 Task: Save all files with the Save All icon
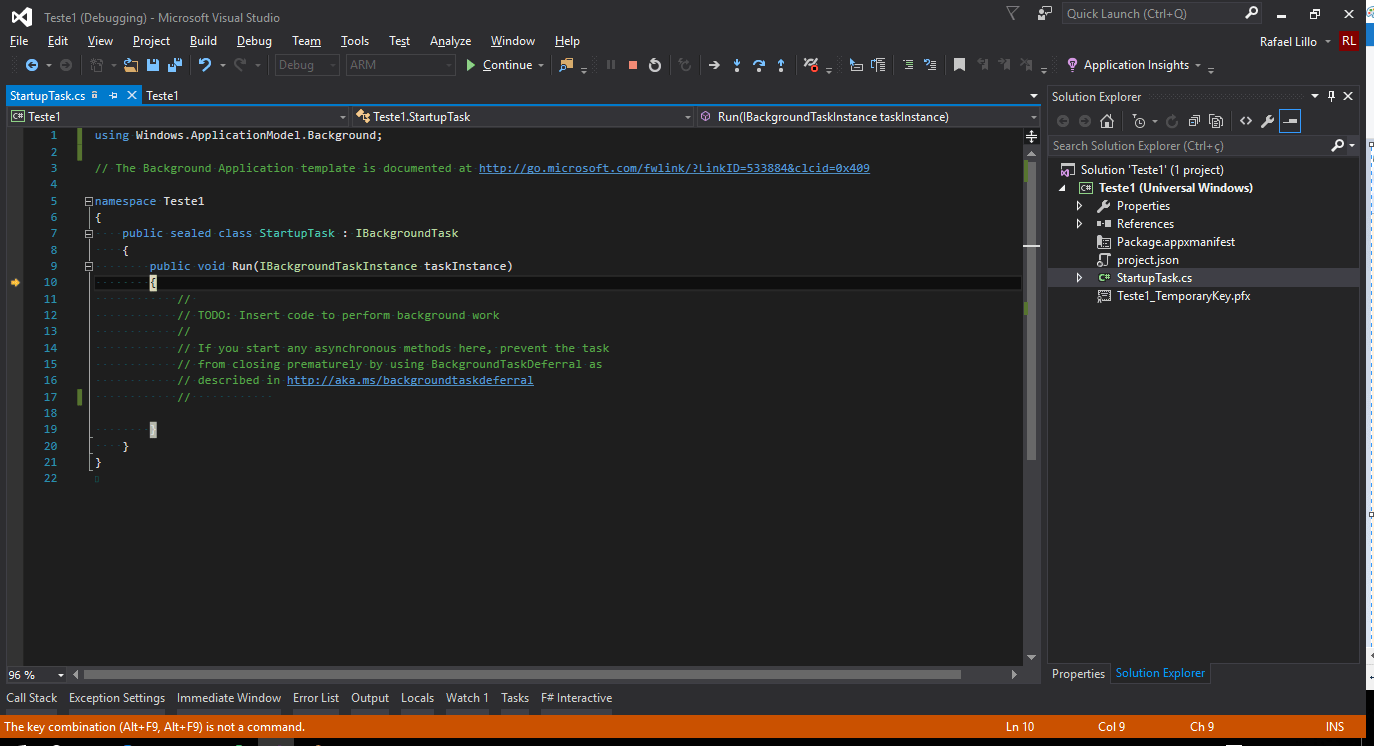click(175, 65)
